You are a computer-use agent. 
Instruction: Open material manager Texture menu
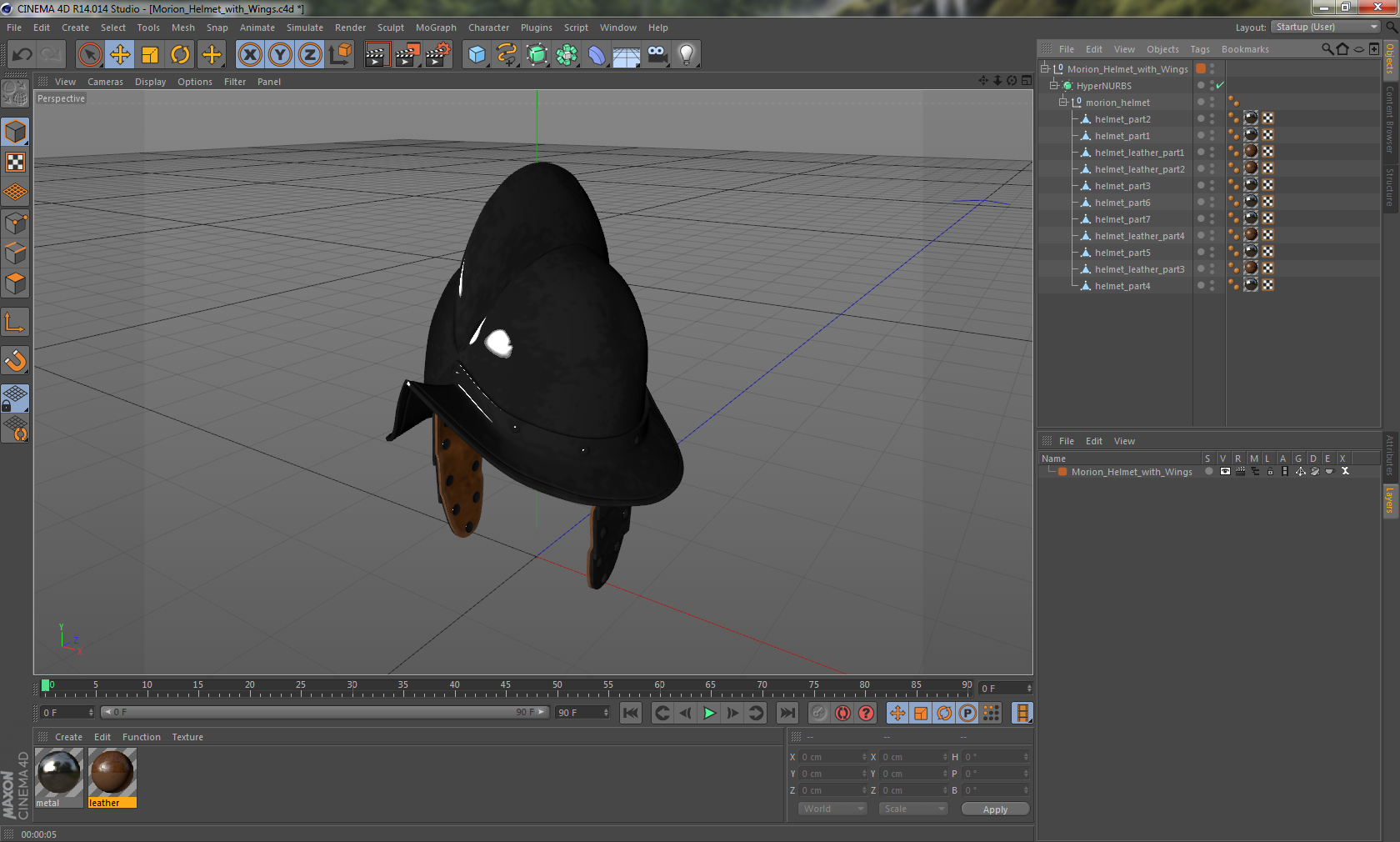pyautogui.click(x=187, y=737)
